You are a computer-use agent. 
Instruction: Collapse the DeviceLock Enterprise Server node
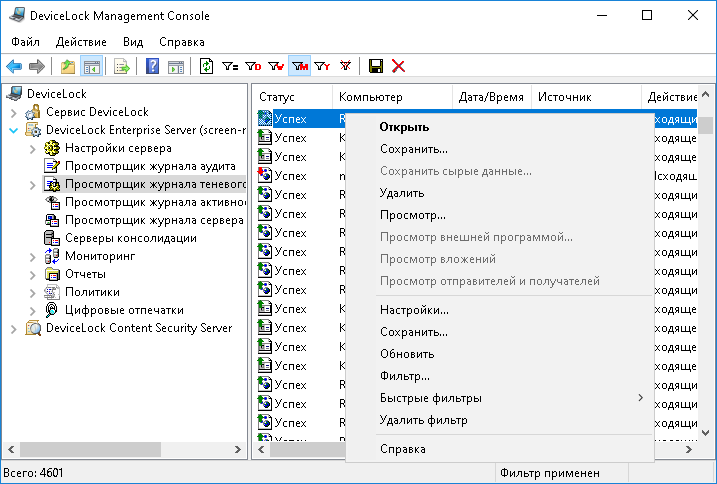[14, 130]
